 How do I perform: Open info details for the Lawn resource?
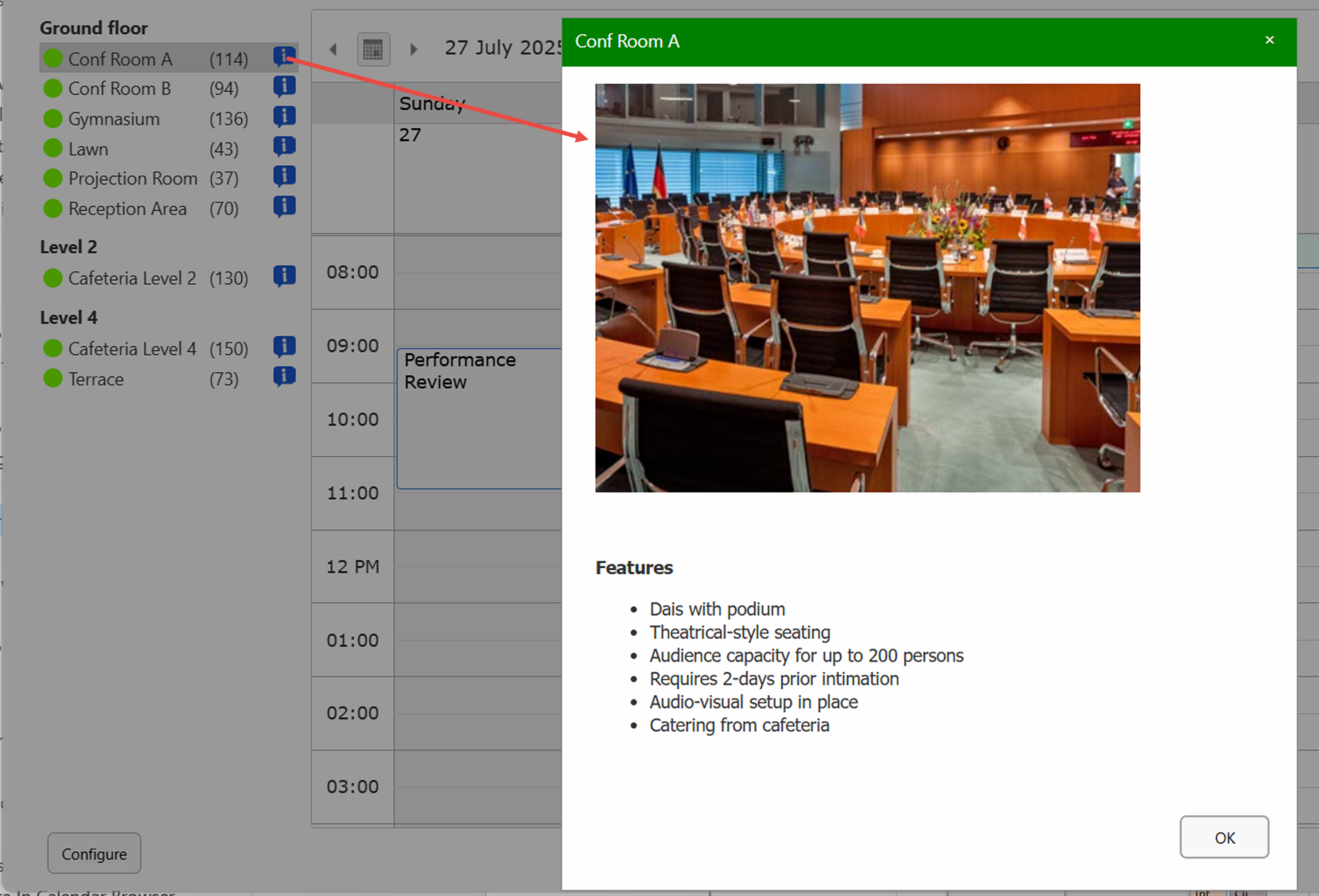click(284, 146)
